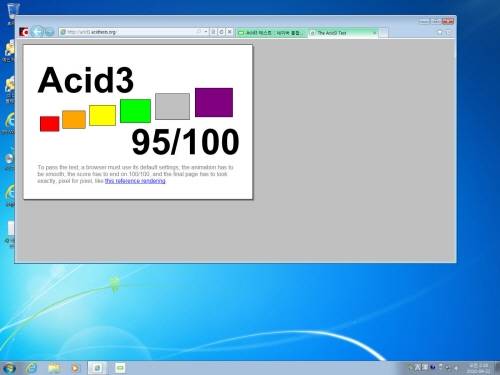
Task: Open the this reference rendering link
Action: pyautogui.click(x=135, y=181)
